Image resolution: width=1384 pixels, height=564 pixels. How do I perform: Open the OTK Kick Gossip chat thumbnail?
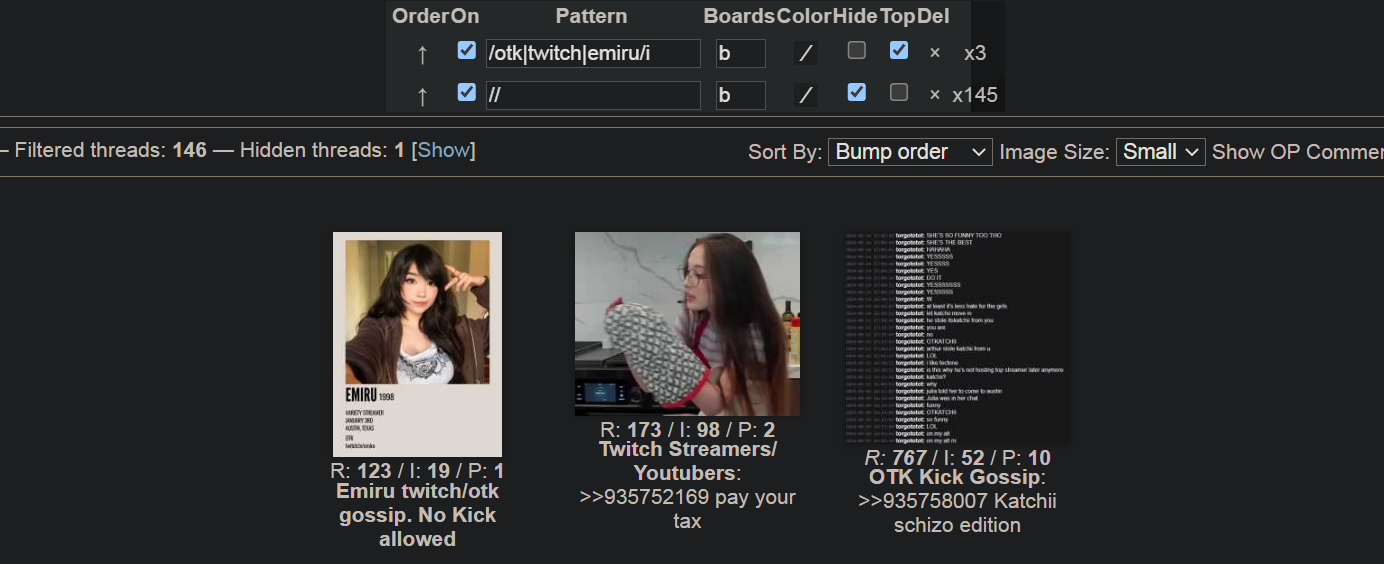[957, 339]
